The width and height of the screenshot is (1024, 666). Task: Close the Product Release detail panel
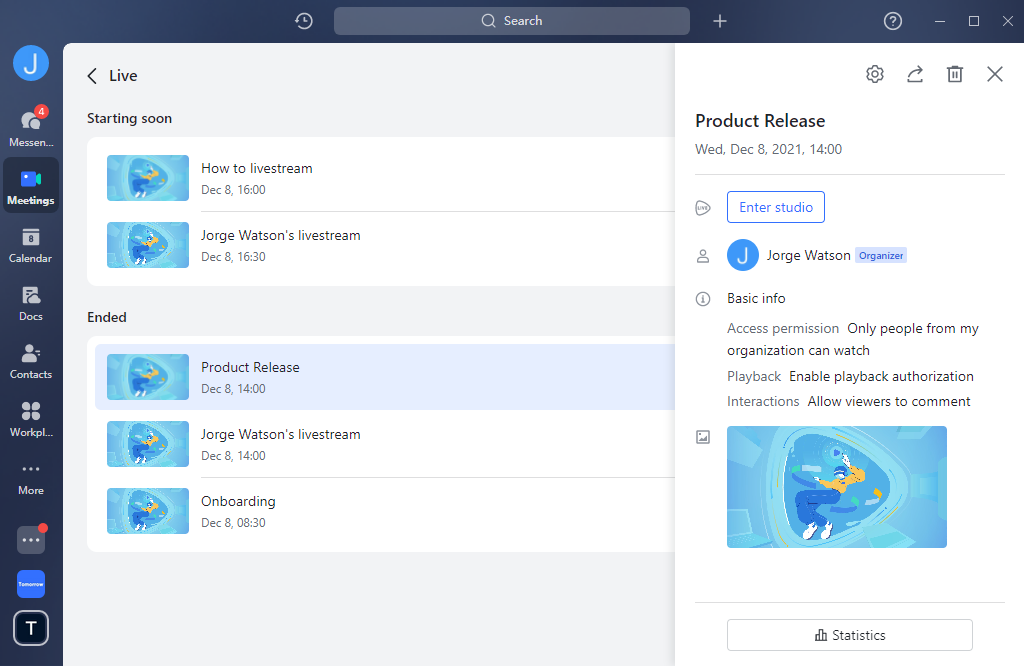pos(994,73)
